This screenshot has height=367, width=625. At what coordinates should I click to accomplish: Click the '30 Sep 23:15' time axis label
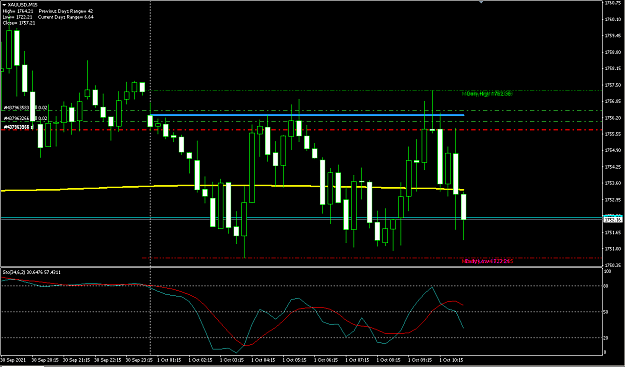click(x=139, y=360)
